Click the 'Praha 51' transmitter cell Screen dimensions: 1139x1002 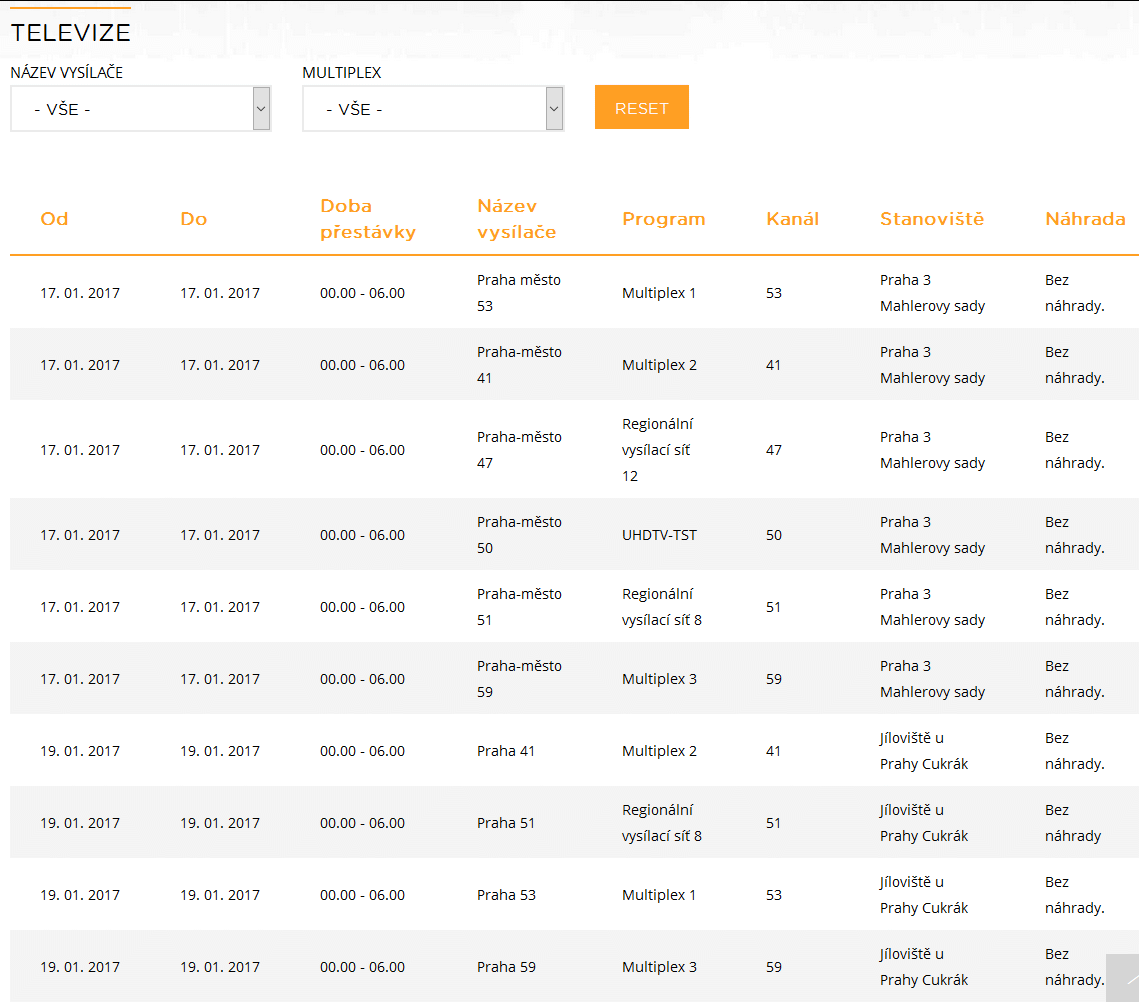506,823
